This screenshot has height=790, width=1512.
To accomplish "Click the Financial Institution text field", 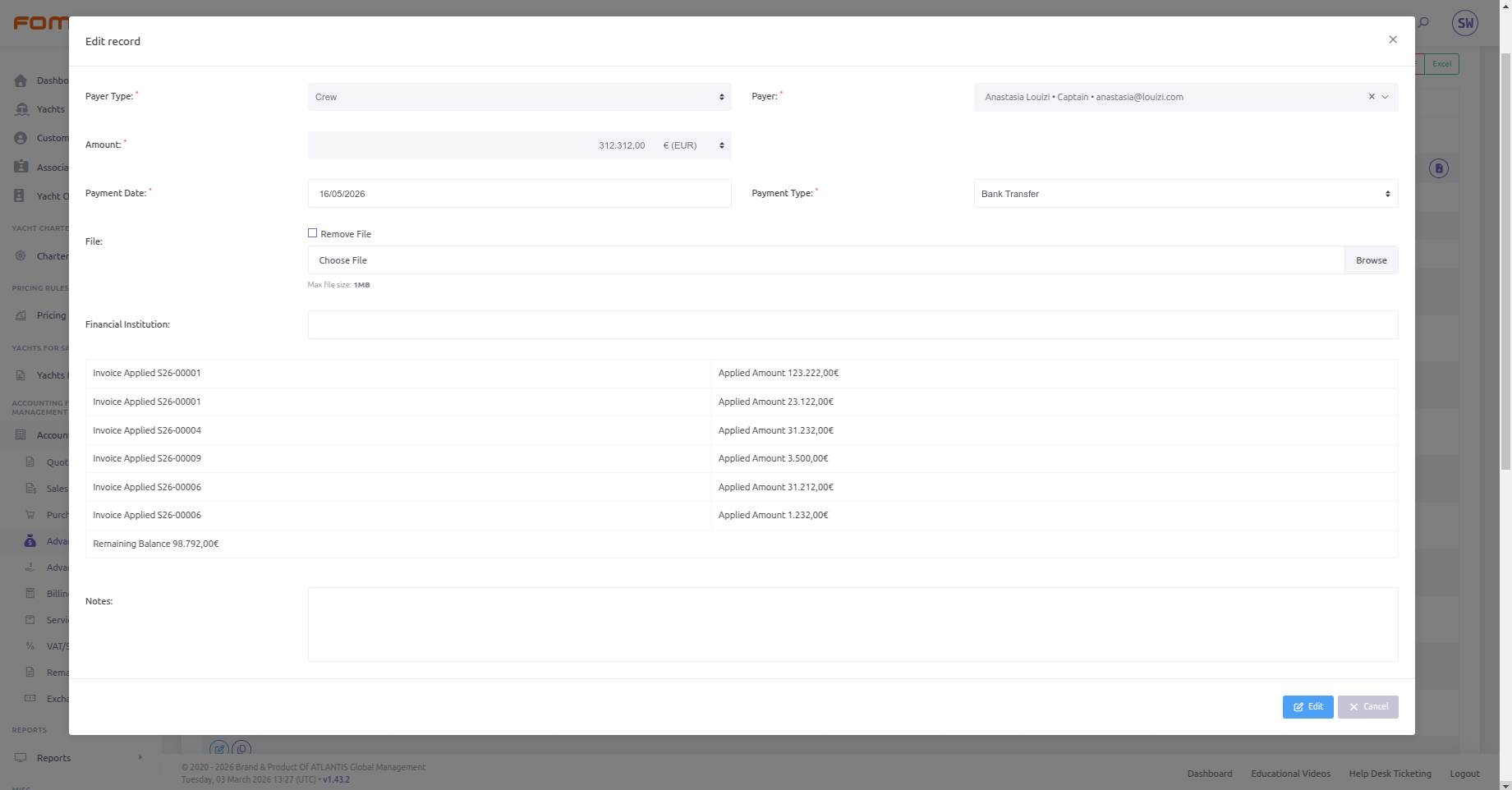I will 853,324.
